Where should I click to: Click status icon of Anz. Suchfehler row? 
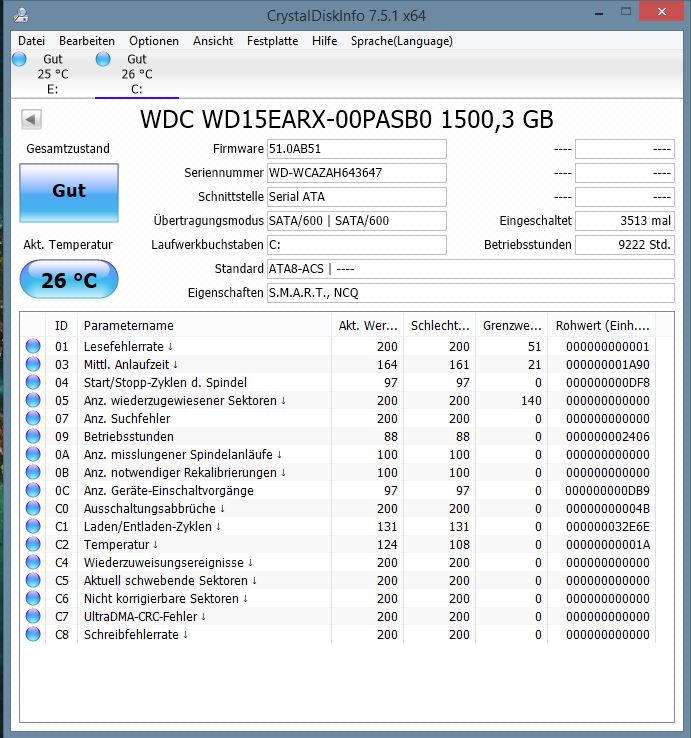(33, 418)
